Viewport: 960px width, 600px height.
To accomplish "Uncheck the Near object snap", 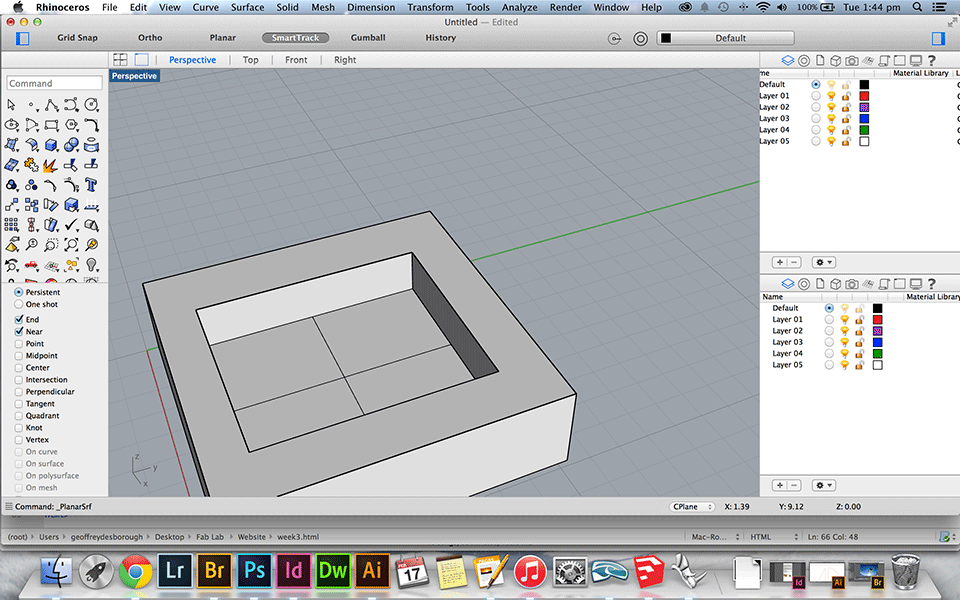I will (x=18, y=331).
